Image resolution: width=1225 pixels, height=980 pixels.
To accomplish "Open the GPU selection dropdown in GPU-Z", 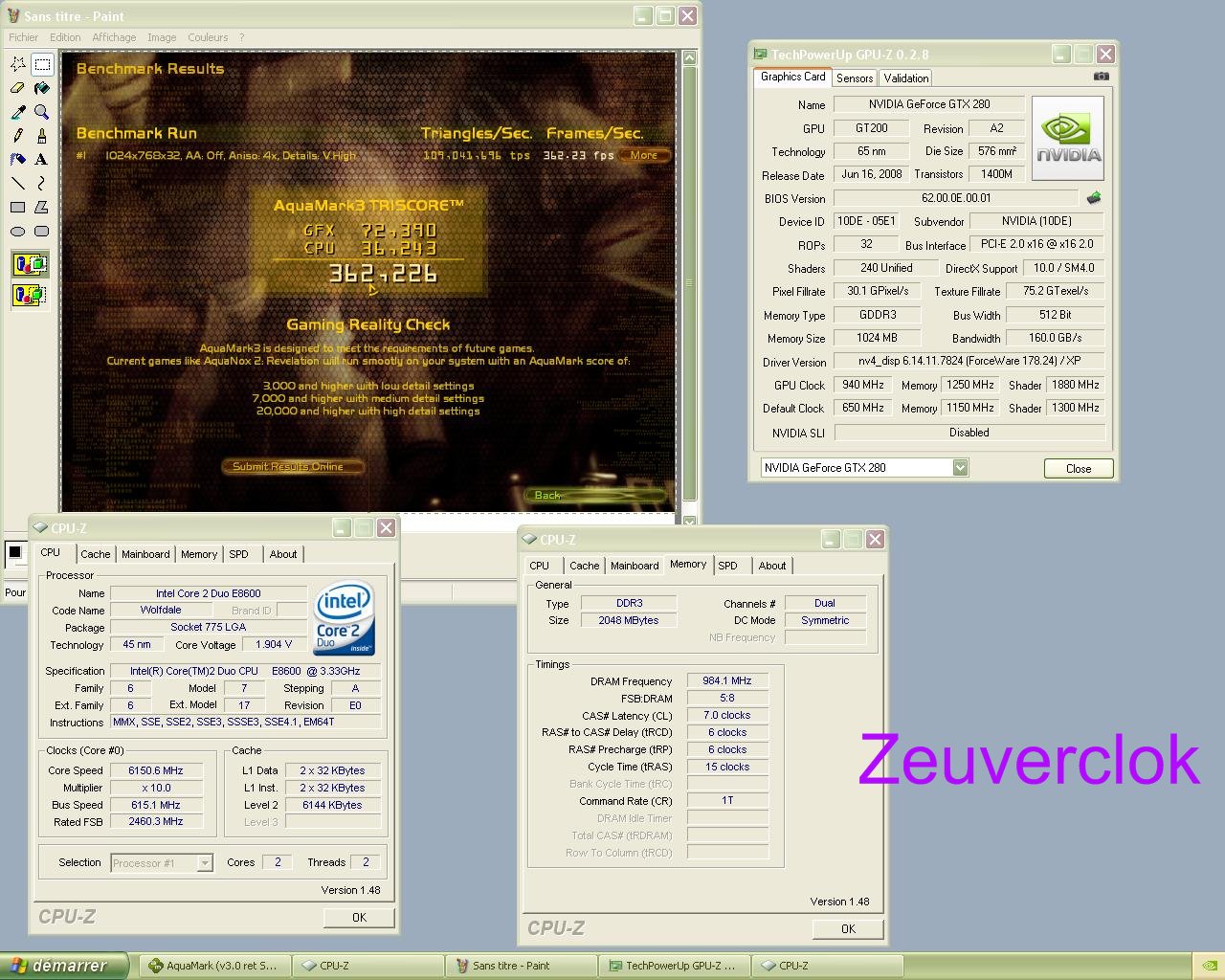I will tap(960, 468).
